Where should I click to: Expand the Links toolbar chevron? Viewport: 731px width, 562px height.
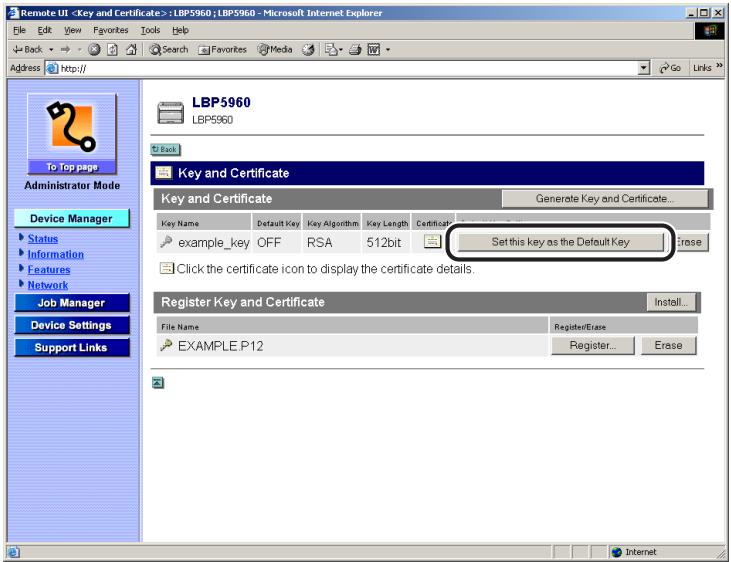(719, 66)
